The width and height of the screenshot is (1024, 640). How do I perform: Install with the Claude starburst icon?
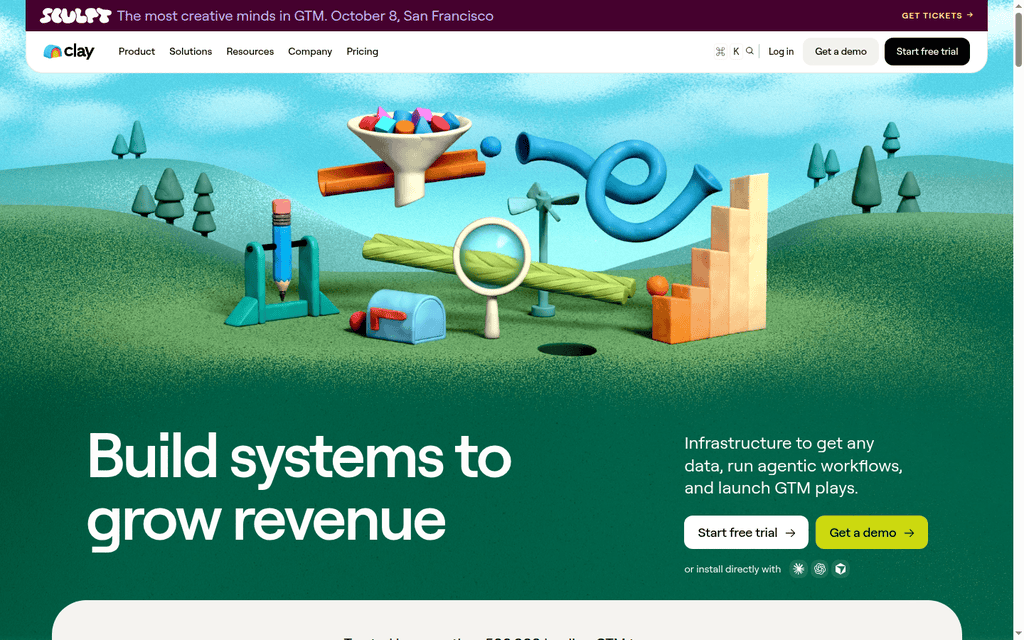coord(798,569)
